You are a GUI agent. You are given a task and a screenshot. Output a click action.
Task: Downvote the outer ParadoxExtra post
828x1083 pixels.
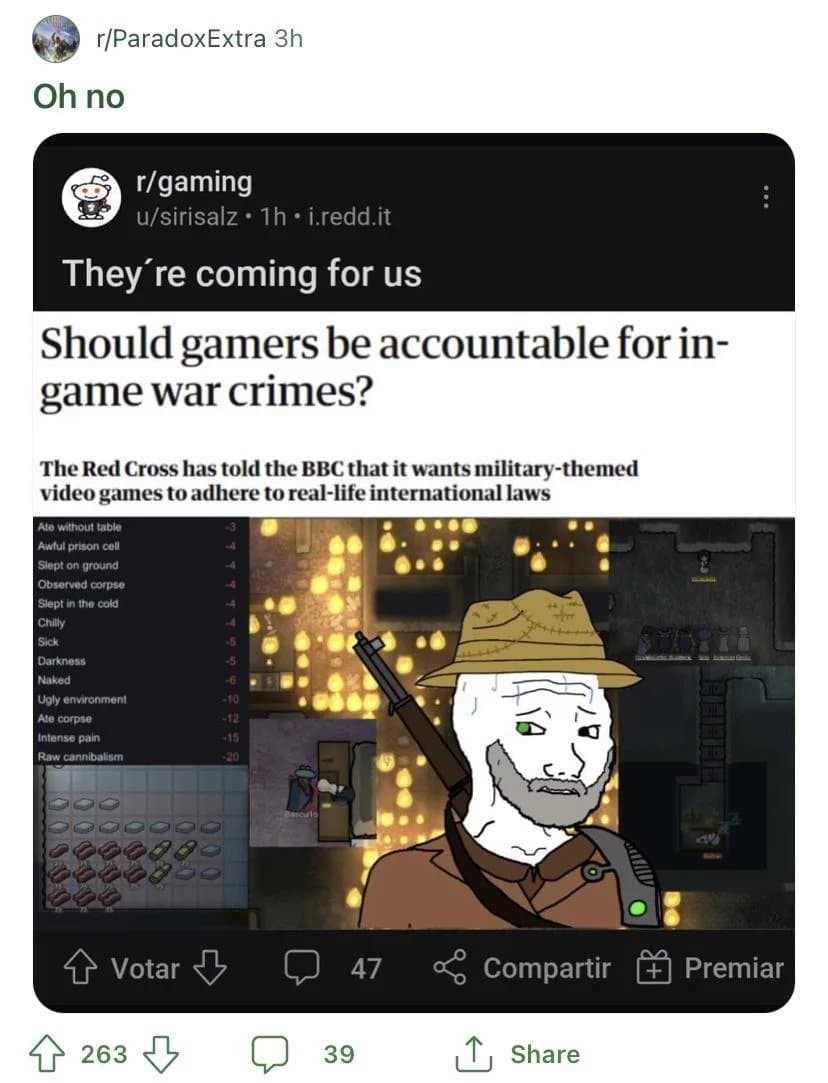click(x=160, y=1054)
